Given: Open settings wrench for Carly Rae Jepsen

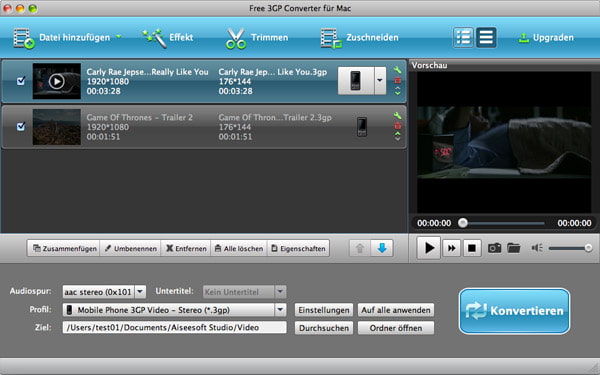Looking at the screenshot, I should click(x=398, y=70).
